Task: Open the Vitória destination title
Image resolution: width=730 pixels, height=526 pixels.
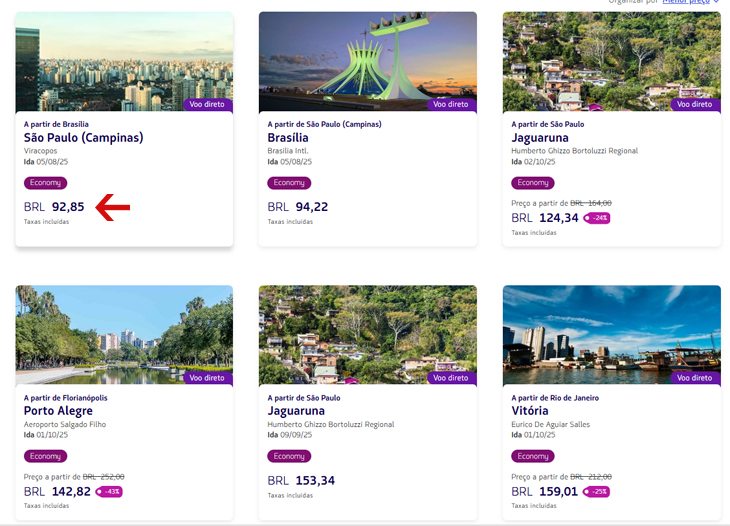Action: click(x=530, y=411)
